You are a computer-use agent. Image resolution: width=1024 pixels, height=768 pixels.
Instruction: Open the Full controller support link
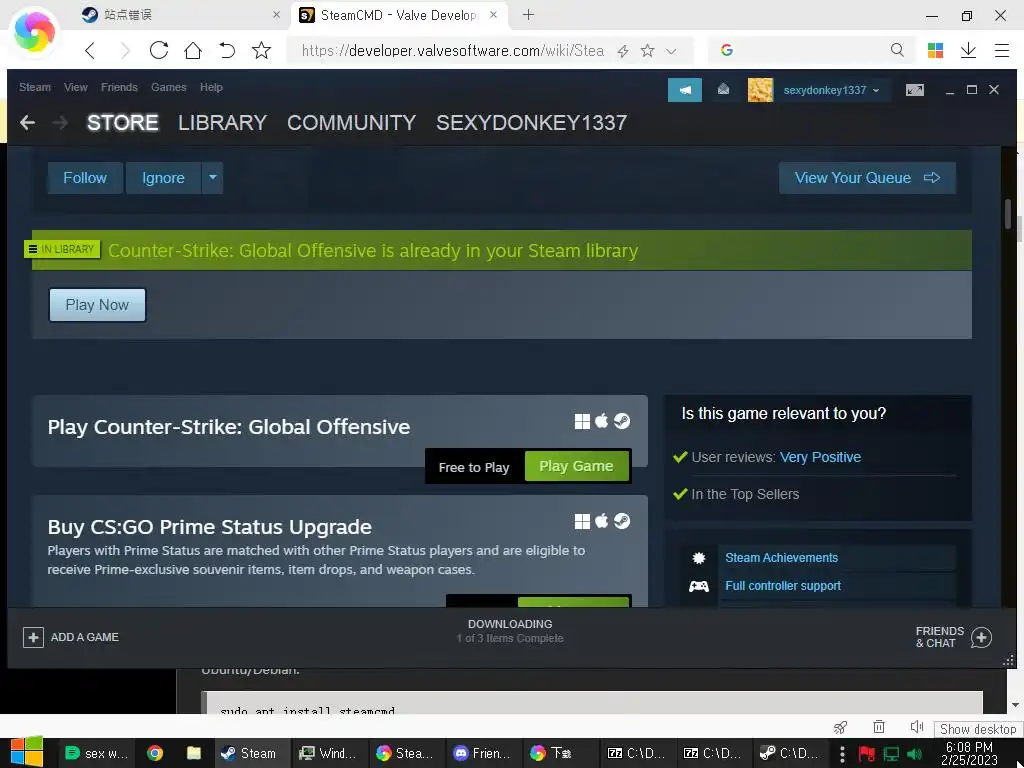[x=783, y=586]
